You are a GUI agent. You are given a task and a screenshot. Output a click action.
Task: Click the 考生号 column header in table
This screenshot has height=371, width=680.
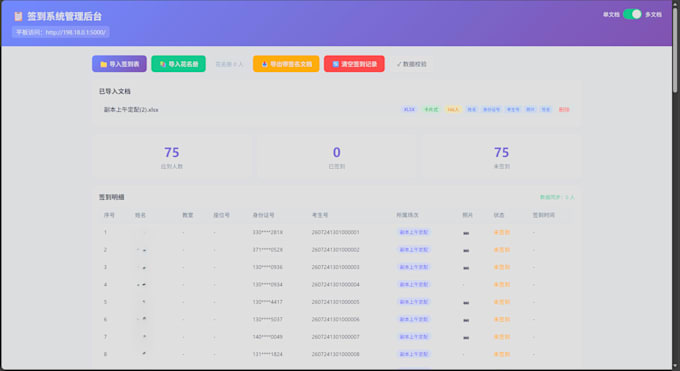coord(320,215)
